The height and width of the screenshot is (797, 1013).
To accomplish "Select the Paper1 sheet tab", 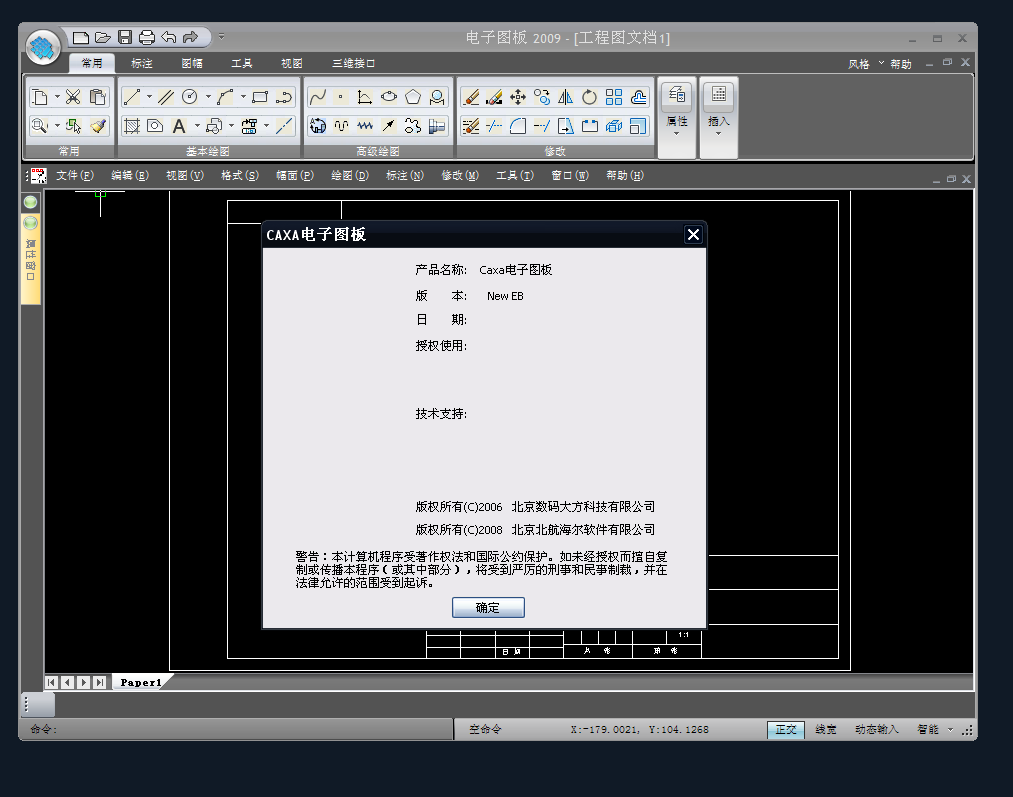I will coord(141,682).
